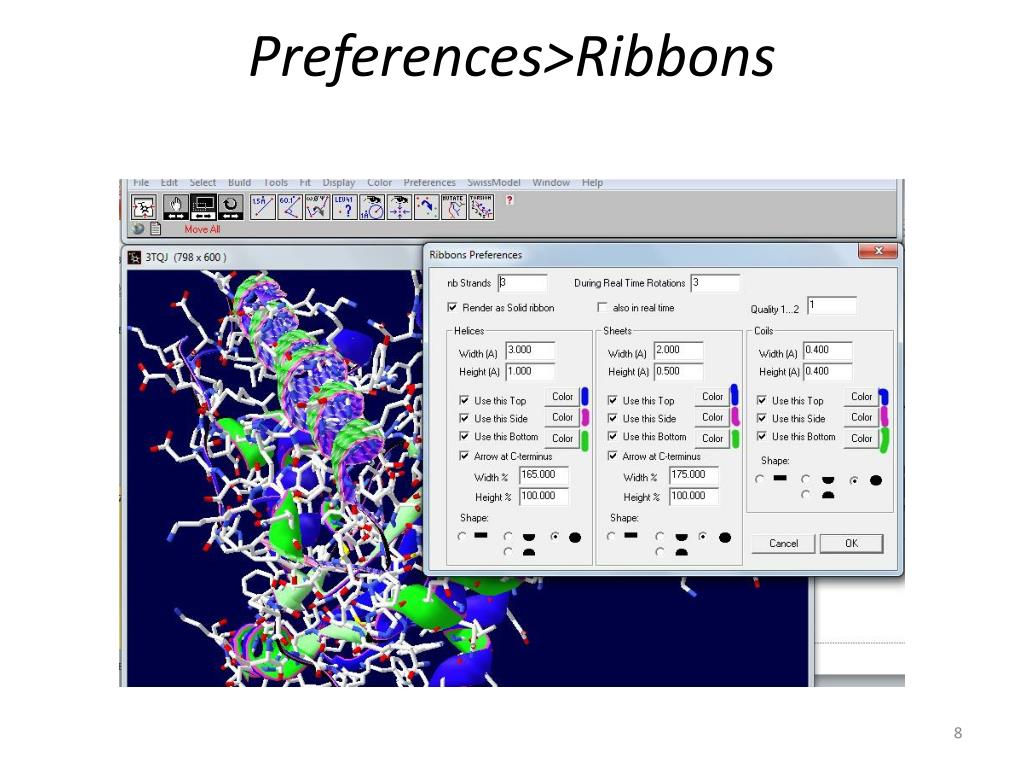Screen dimensions: 1024x768
Task: Open the File menu
Action: pyautogui.click(x=141, y=183)
